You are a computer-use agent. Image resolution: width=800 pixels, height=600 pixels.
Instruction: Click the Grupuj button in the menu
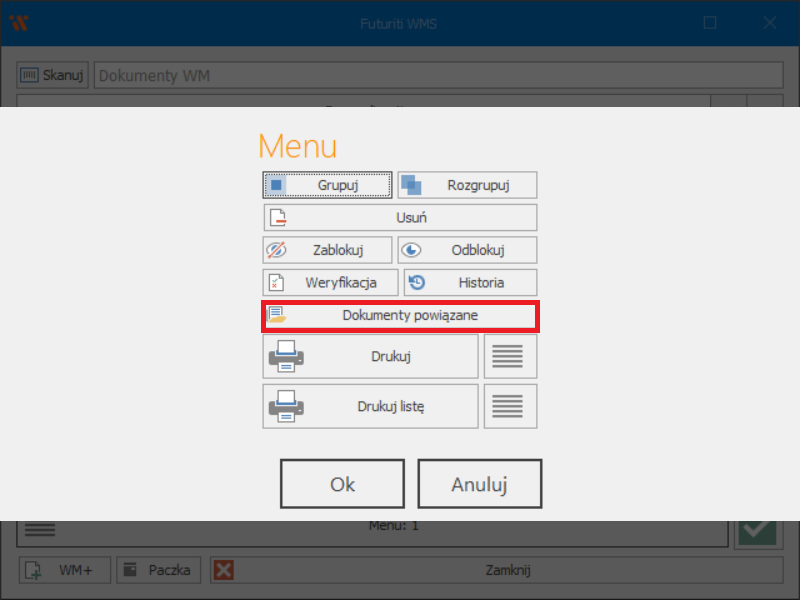pyautogui.click(x=327, y=185)
